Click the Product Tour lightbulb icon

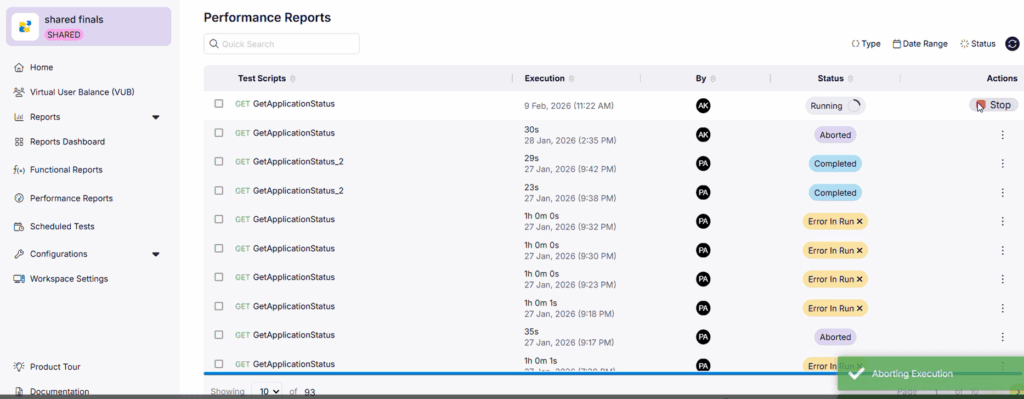tap(19, 367)
